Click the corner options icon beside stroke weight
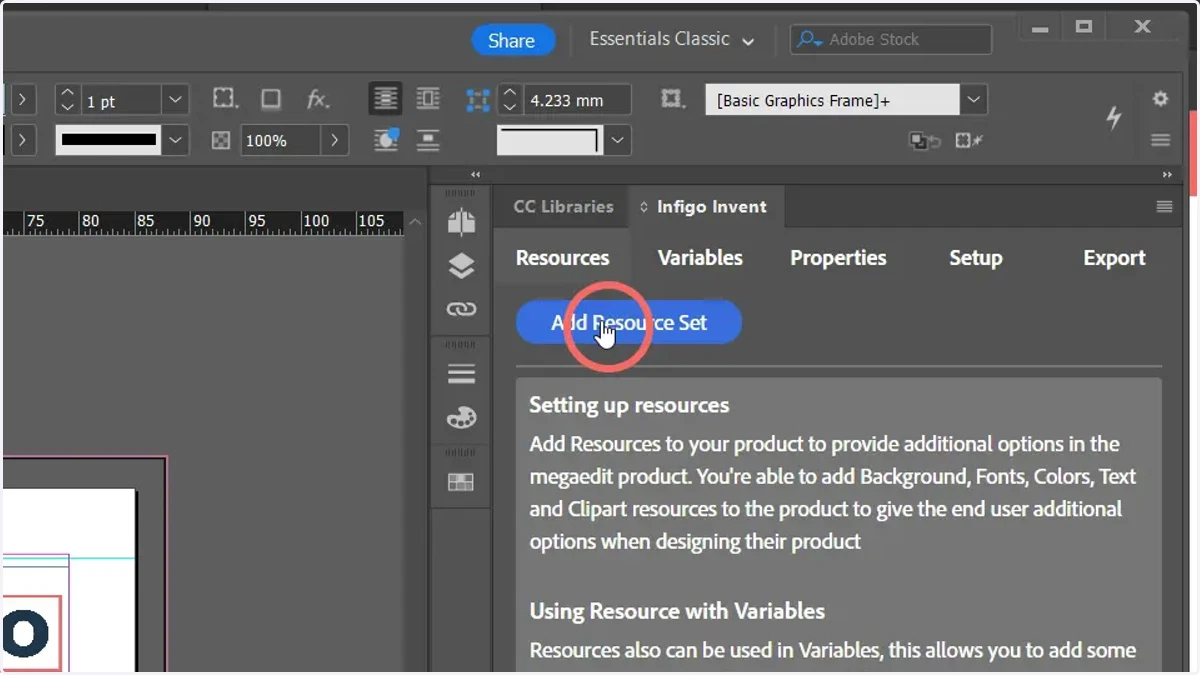1200x675 pixels. point(225,98)
